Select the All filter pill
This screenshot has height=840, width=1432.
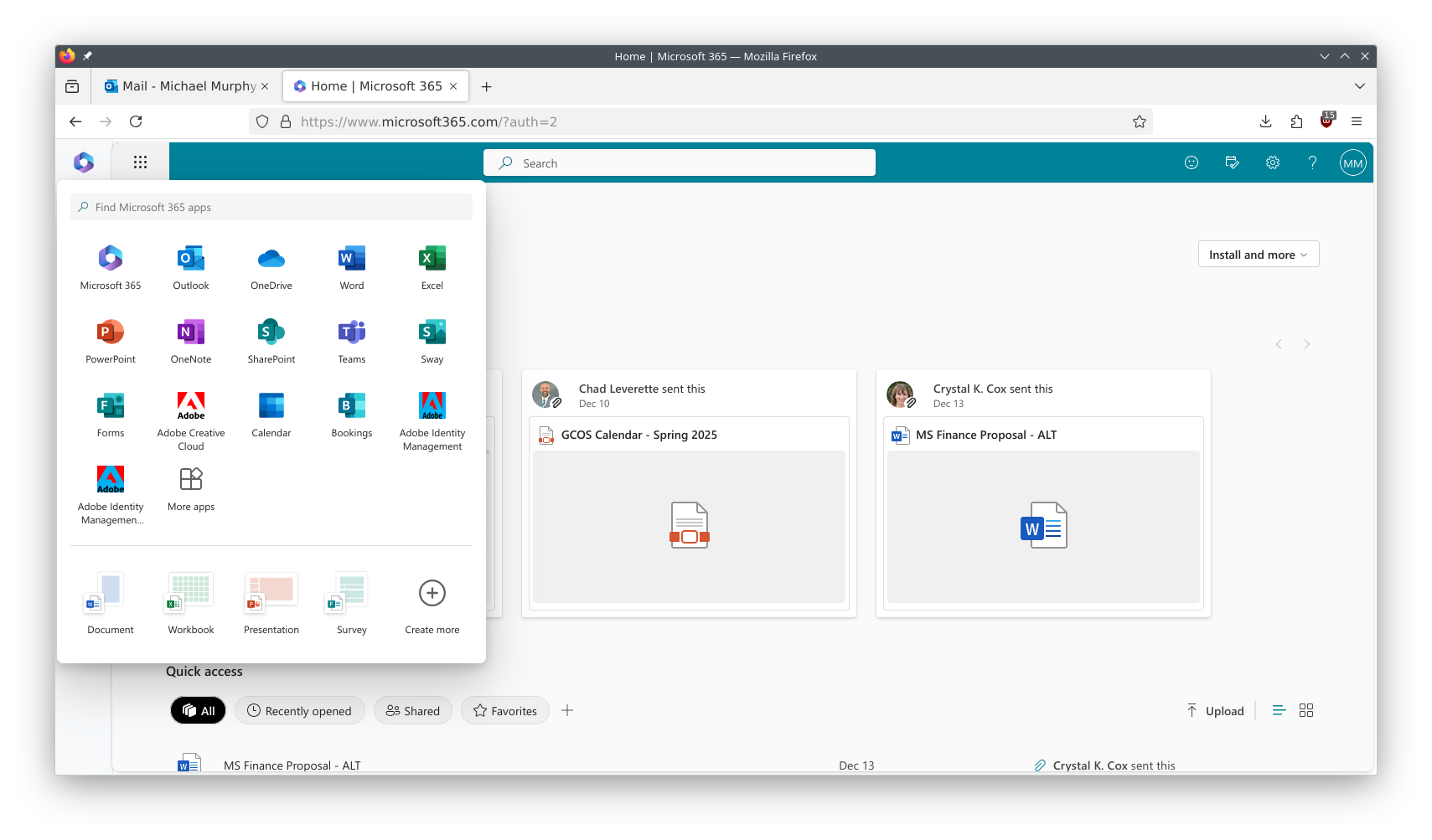pos(199,710)
